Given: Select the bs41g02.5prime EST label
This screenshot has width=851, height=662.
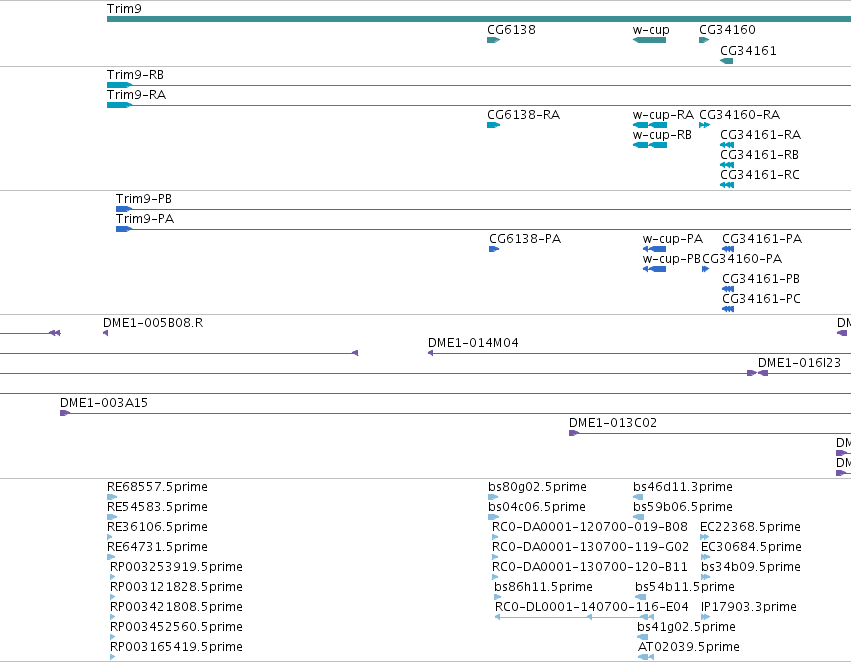Looking at the screenshot, I should (687, 627).
